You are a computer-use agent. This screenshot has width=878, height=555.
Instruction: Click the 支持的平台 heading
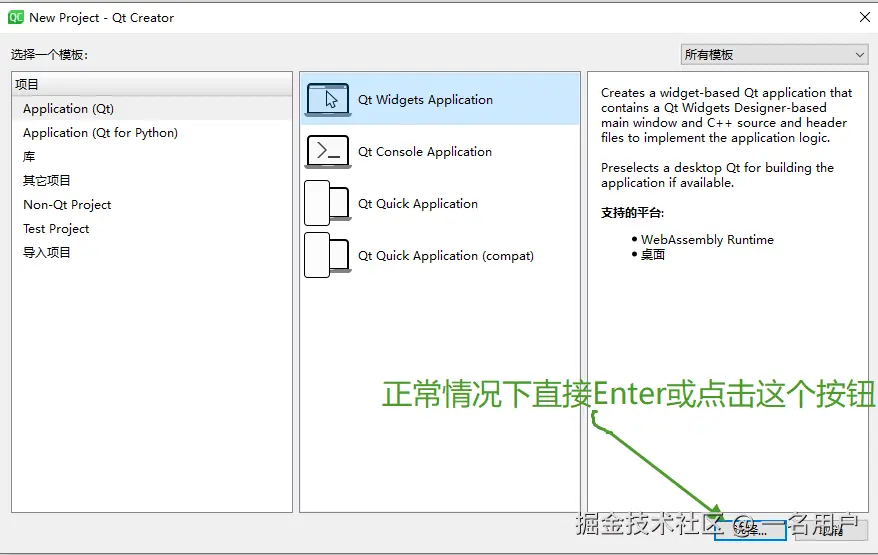point(633,213)
